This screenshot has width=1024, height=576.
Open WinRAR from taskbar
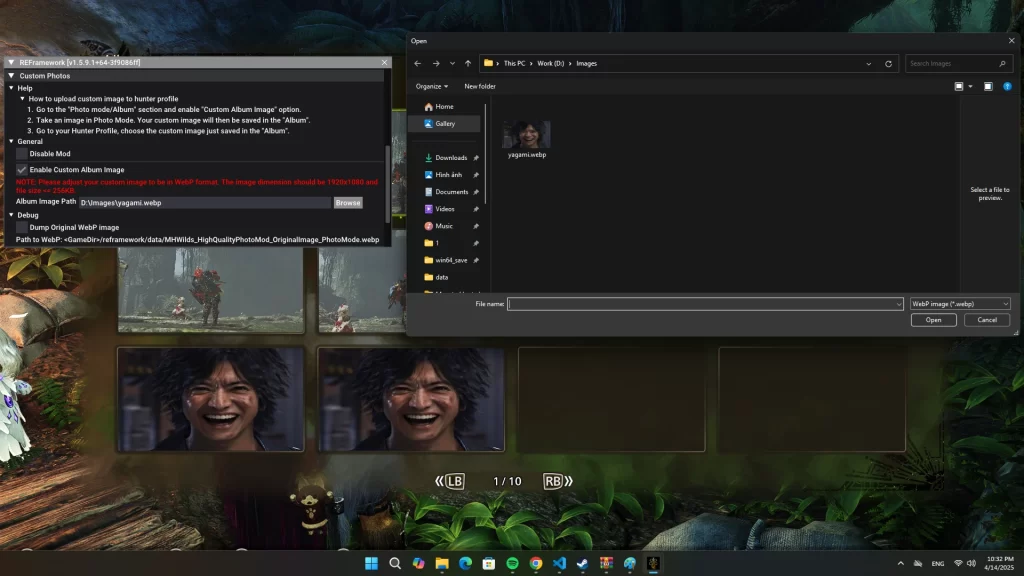point(607,564)
